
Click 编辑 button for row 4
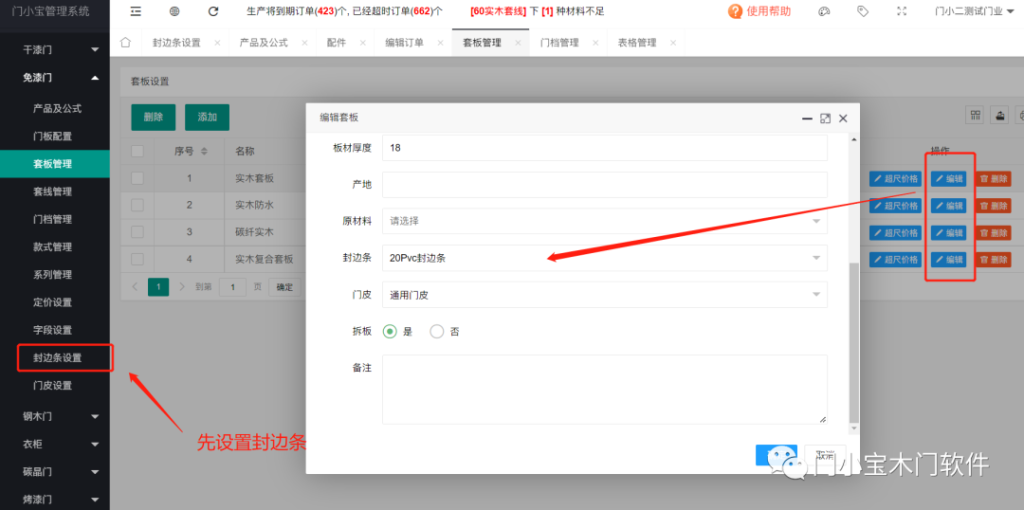(x=949, y=260)
